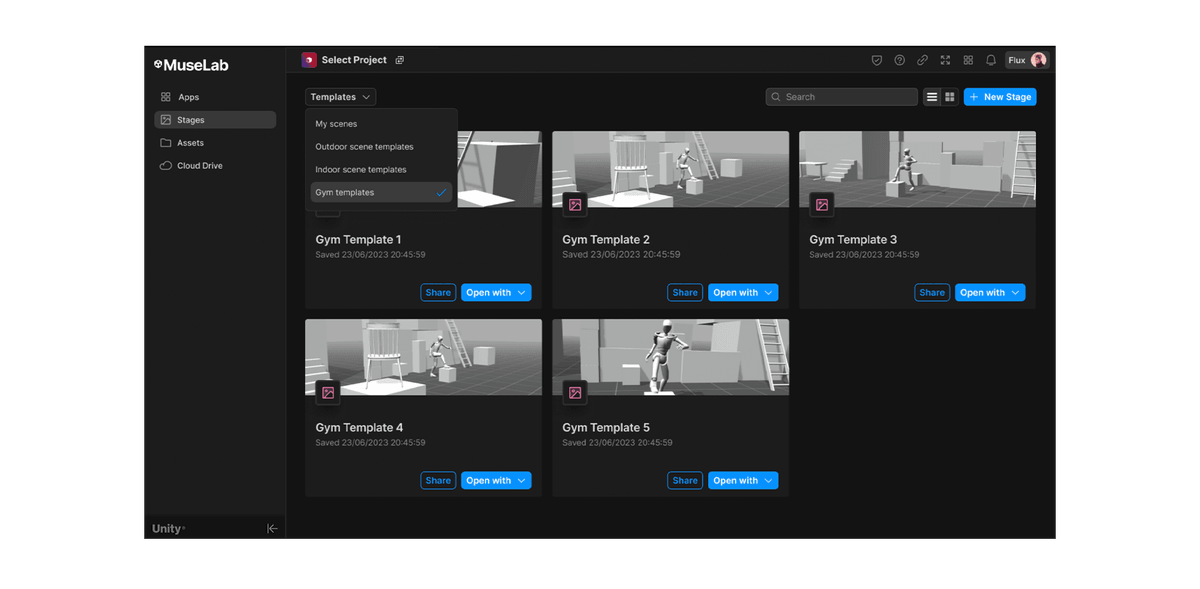The image size is (1200, 589).
Task: Share Gym Template 4
Action: [438, 481]
